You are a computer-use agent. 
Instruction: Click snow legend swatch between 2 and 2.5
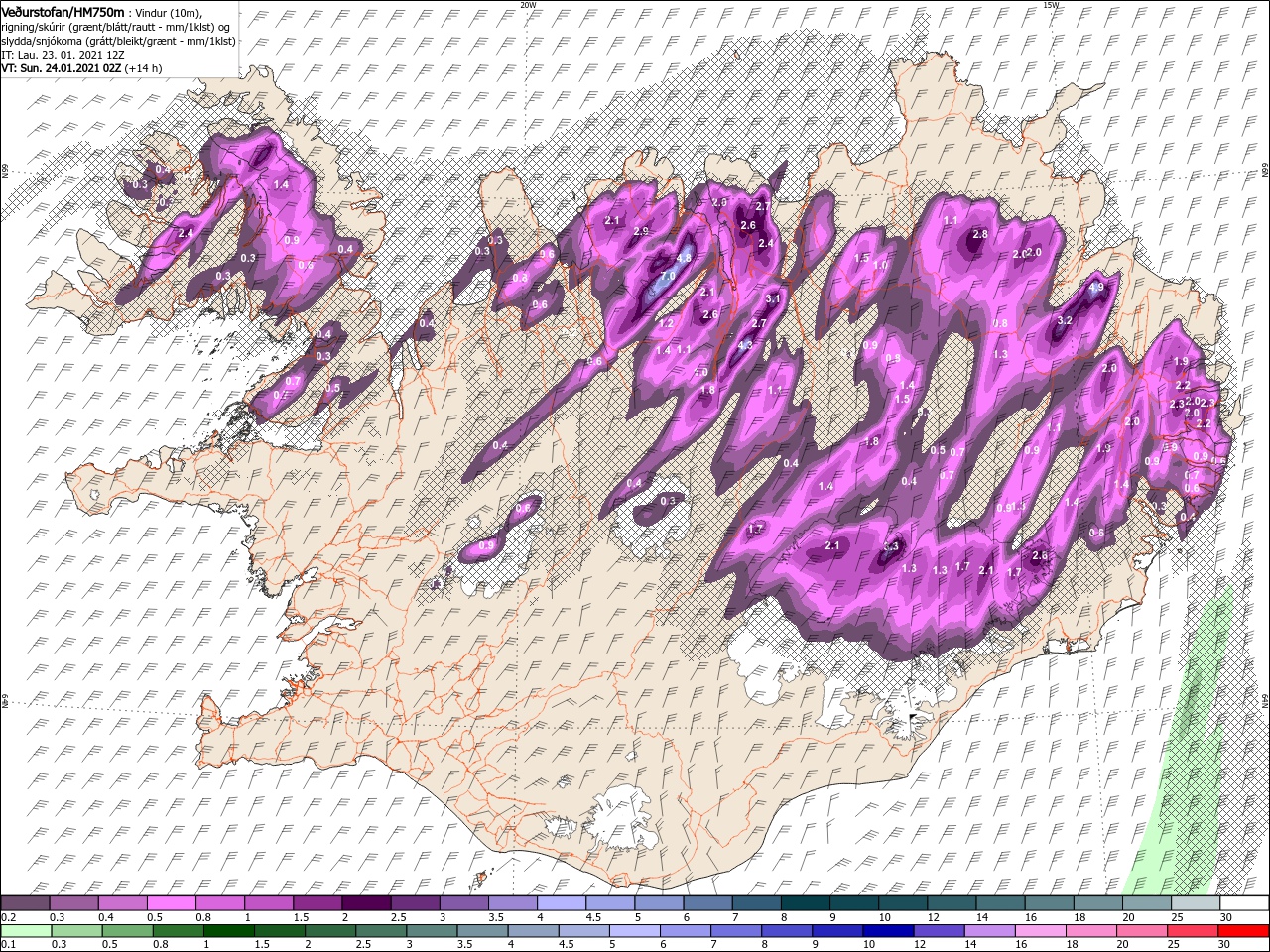click(366, 903)
